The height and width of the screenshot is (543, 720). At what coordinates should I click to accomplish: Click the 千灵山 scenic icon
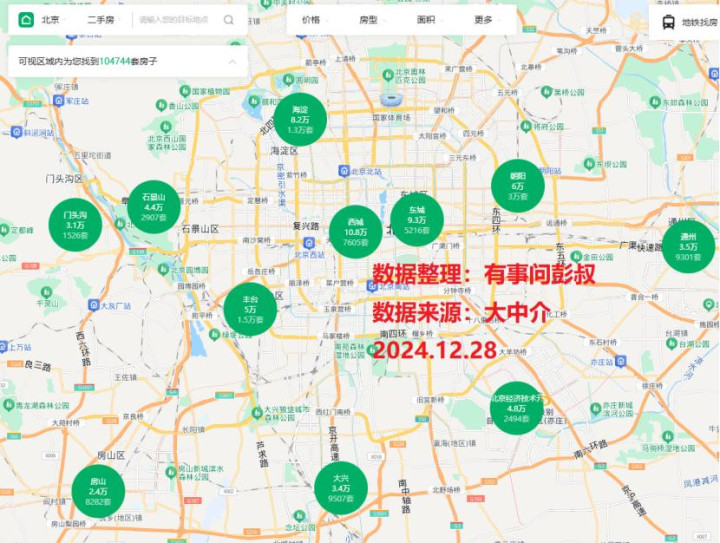[46, 292]
